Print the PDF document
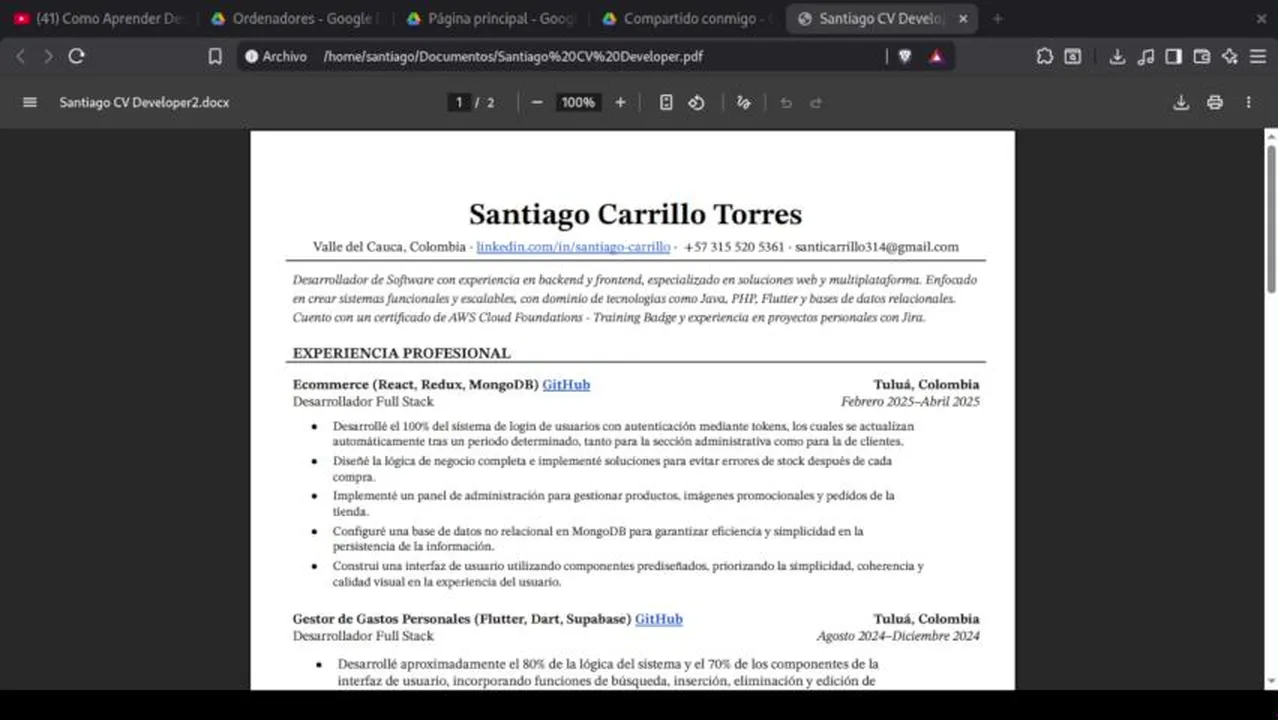 (1215, 102)
